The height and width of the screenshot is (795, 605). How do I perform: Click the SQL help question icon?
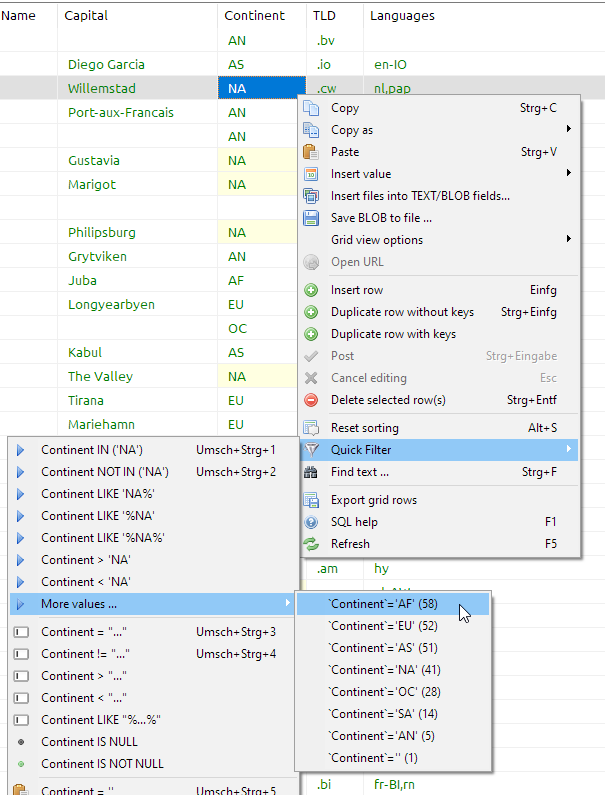[x=311, y=522]
